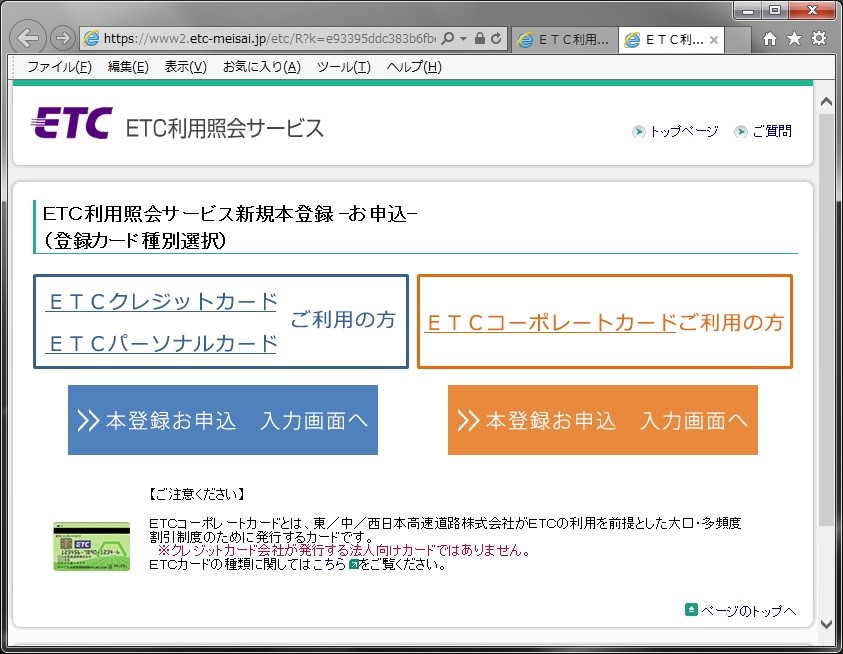Click the page refresh icon

[x=496, y=38]
